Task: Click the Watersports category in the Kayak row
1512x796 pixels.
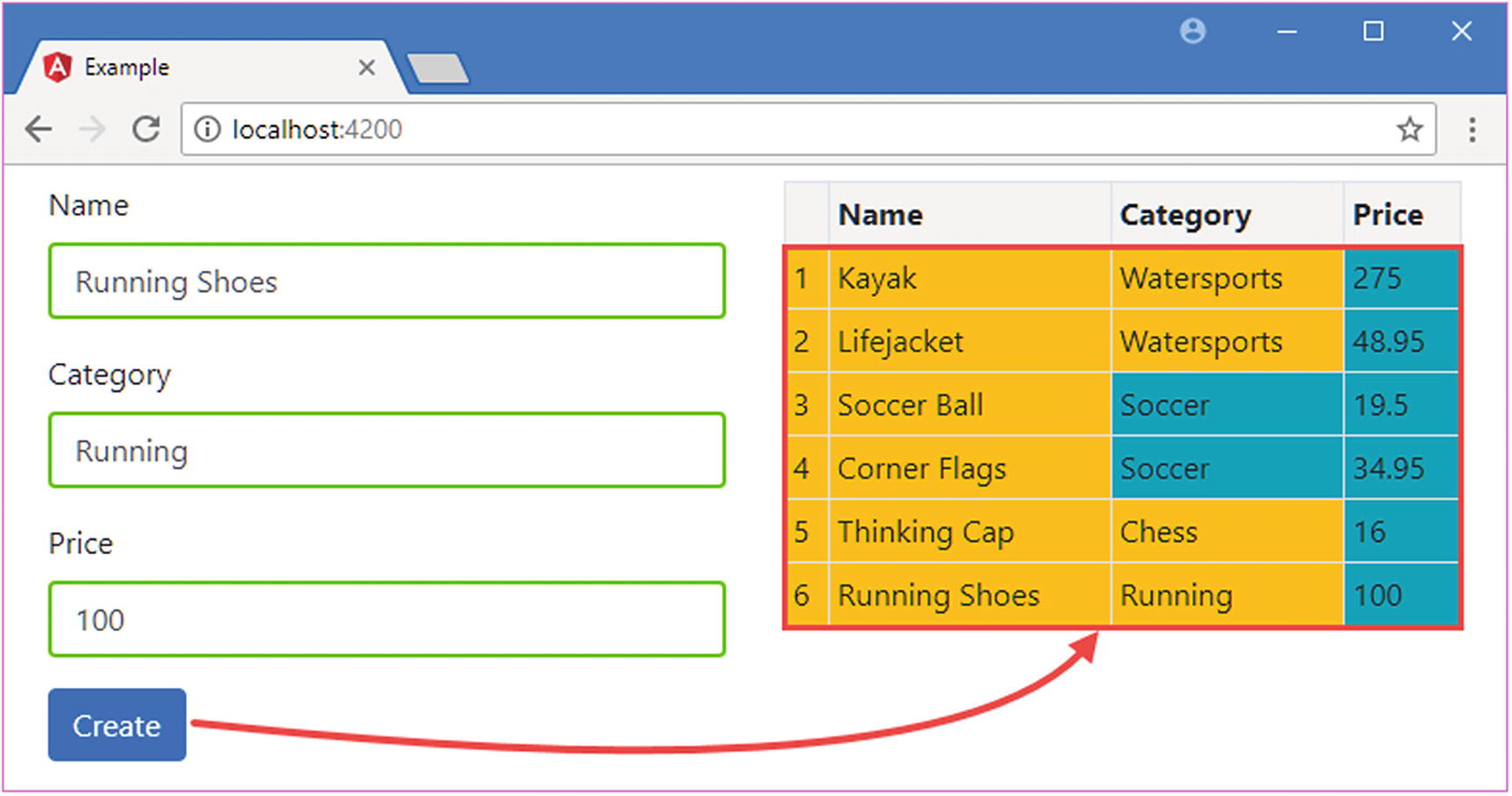Action: (1227, 278)
